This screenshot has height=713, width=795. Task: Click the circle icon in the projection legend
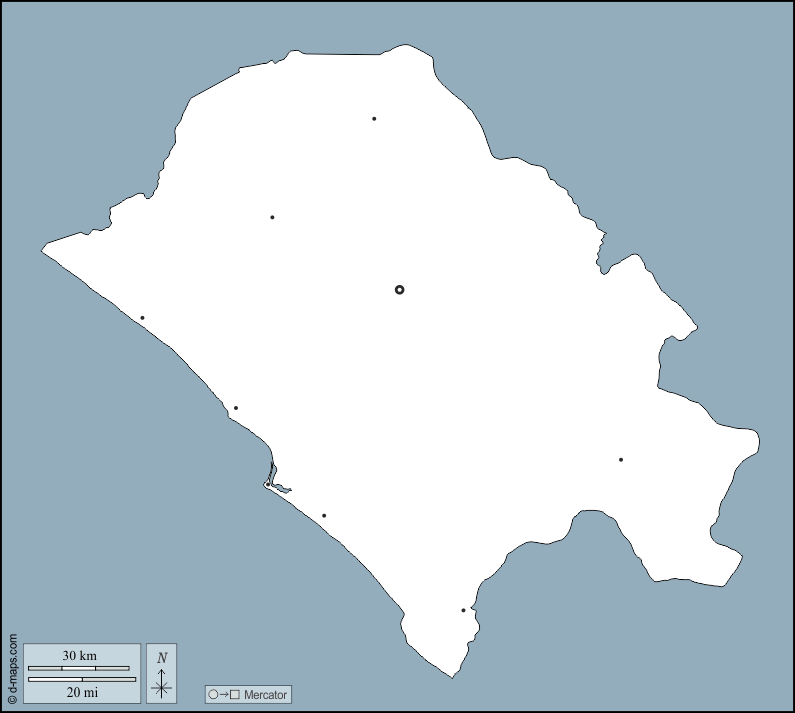tap(213, 694)
